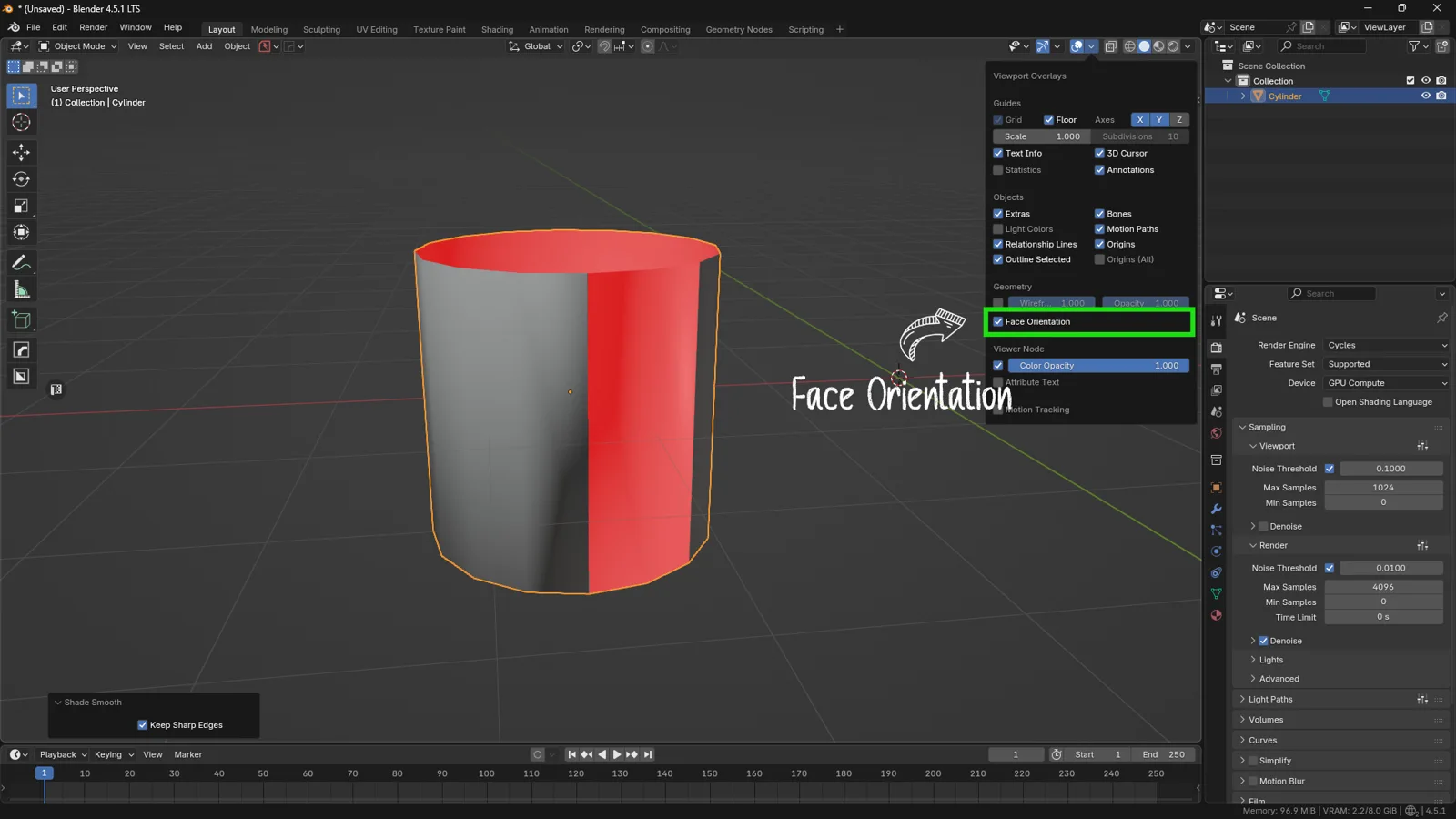
Task: Uncheck the Face Orientation overlay
Action: click(998, 322)
